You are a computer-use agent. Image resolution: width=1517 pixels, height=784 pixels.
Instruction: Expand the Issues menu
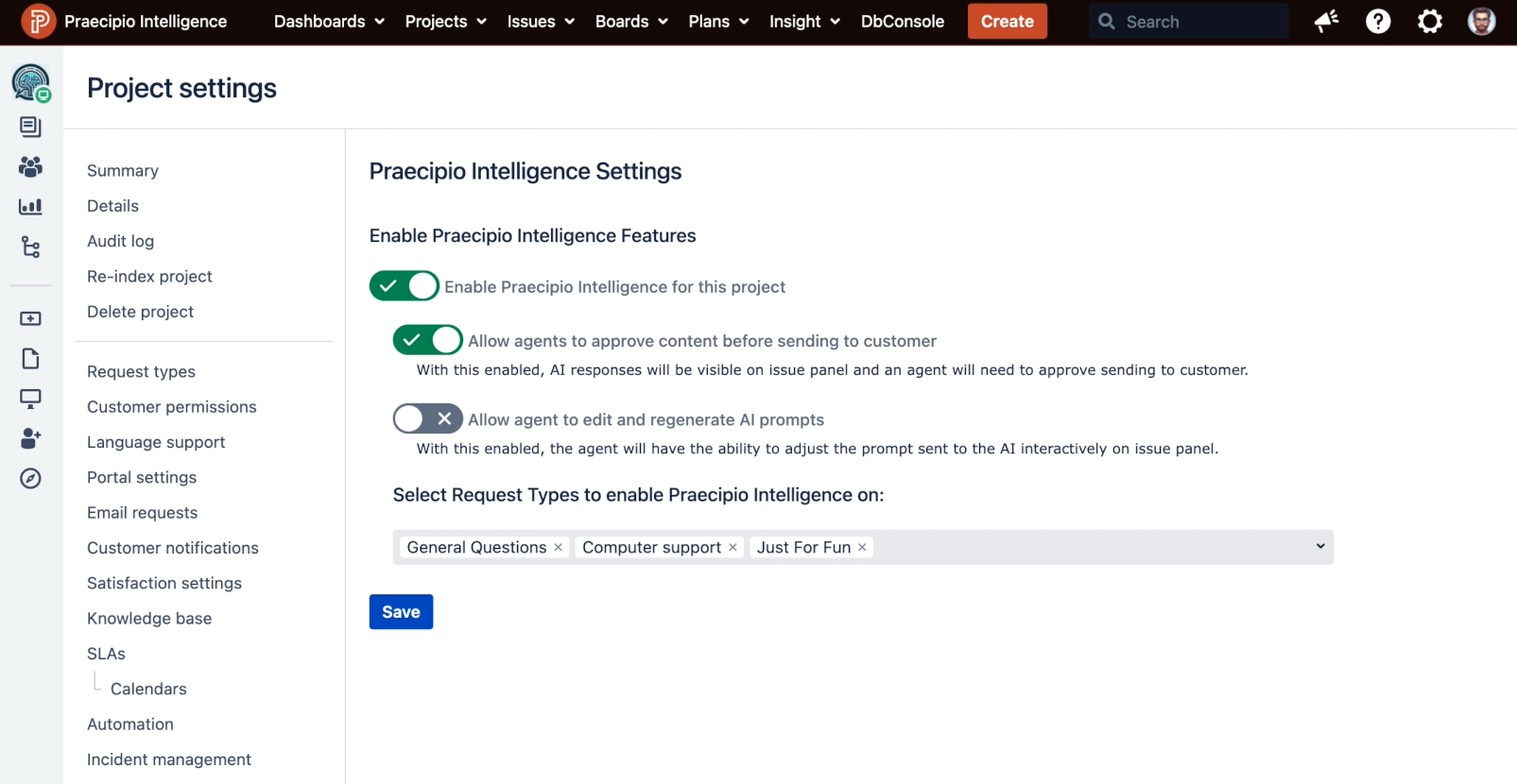click(x=541, y=21)
